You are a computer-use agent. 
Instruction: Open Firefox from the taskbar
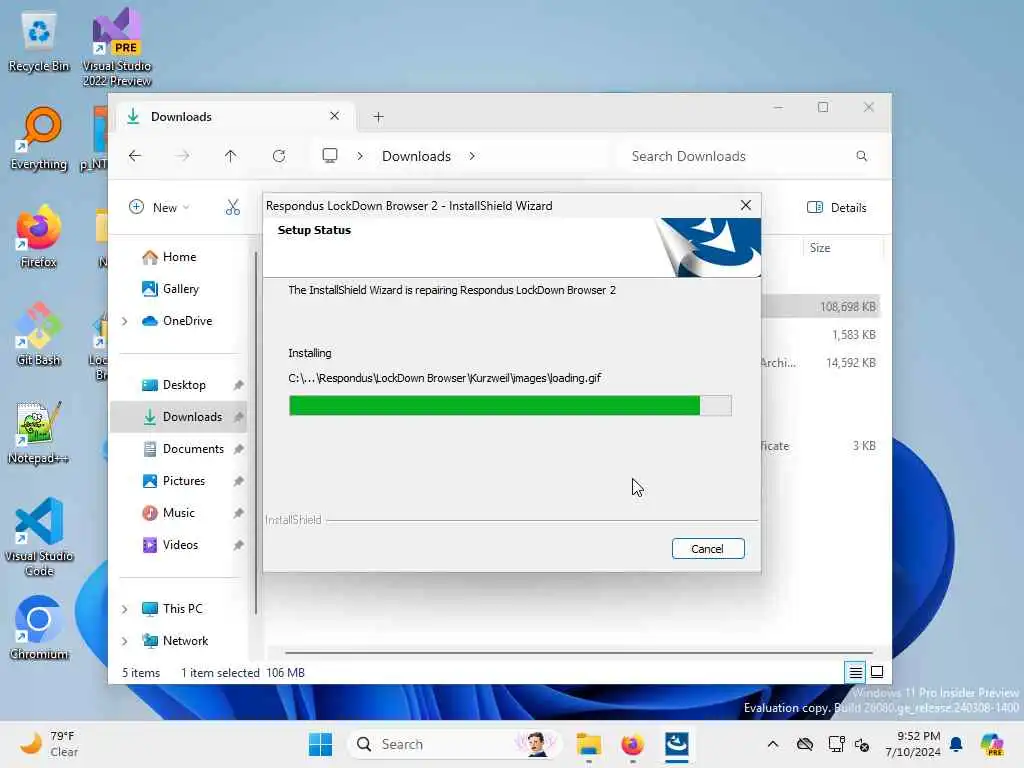tap(632, 744)
